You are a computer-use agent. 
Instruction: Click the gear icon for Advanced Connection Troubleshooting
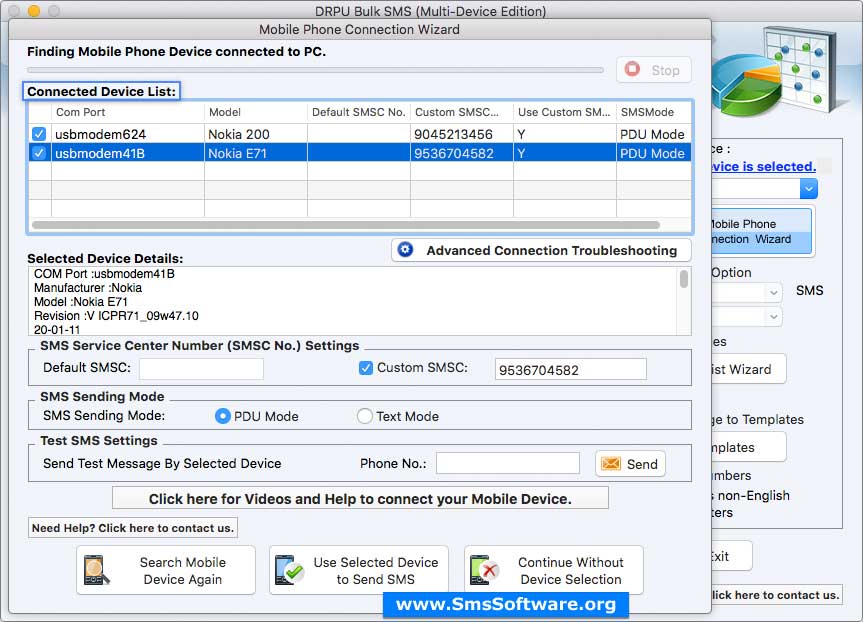click(x=406, y=249)
